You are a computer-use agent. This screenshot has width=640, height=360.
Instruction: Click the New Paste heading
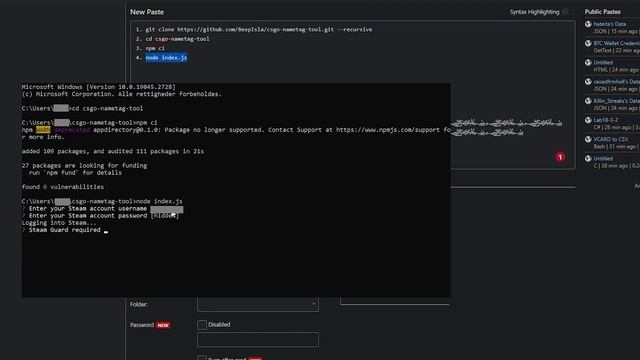[147, 12]
